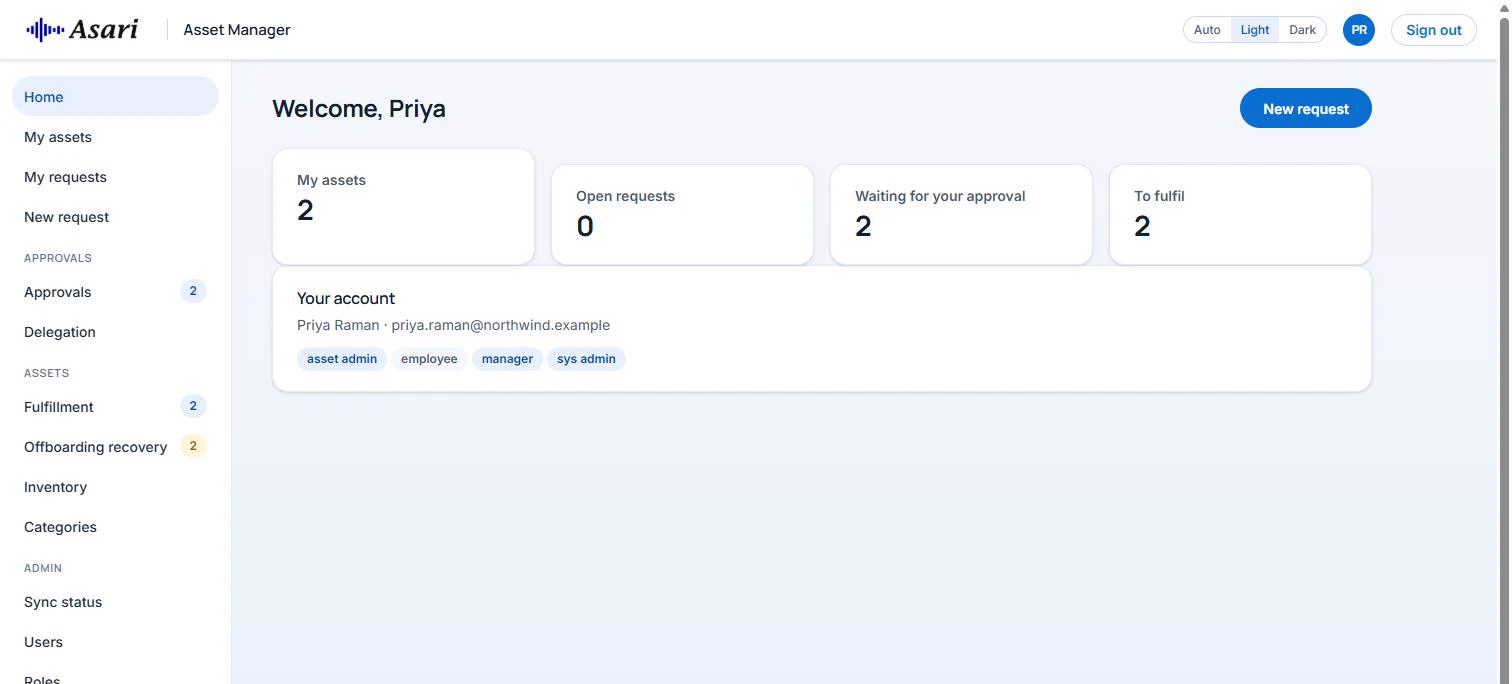Select New request in sidebar
The height and width of the screenshot is (684, 1512).
(x=115, y=217)
